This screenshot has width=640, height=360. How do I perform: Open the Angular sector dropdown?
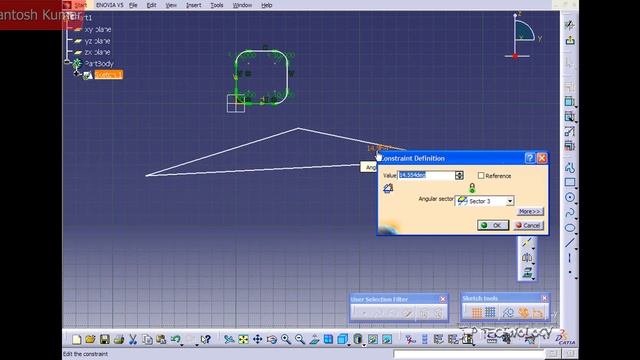pyautogui.click(x=510, y=201)
